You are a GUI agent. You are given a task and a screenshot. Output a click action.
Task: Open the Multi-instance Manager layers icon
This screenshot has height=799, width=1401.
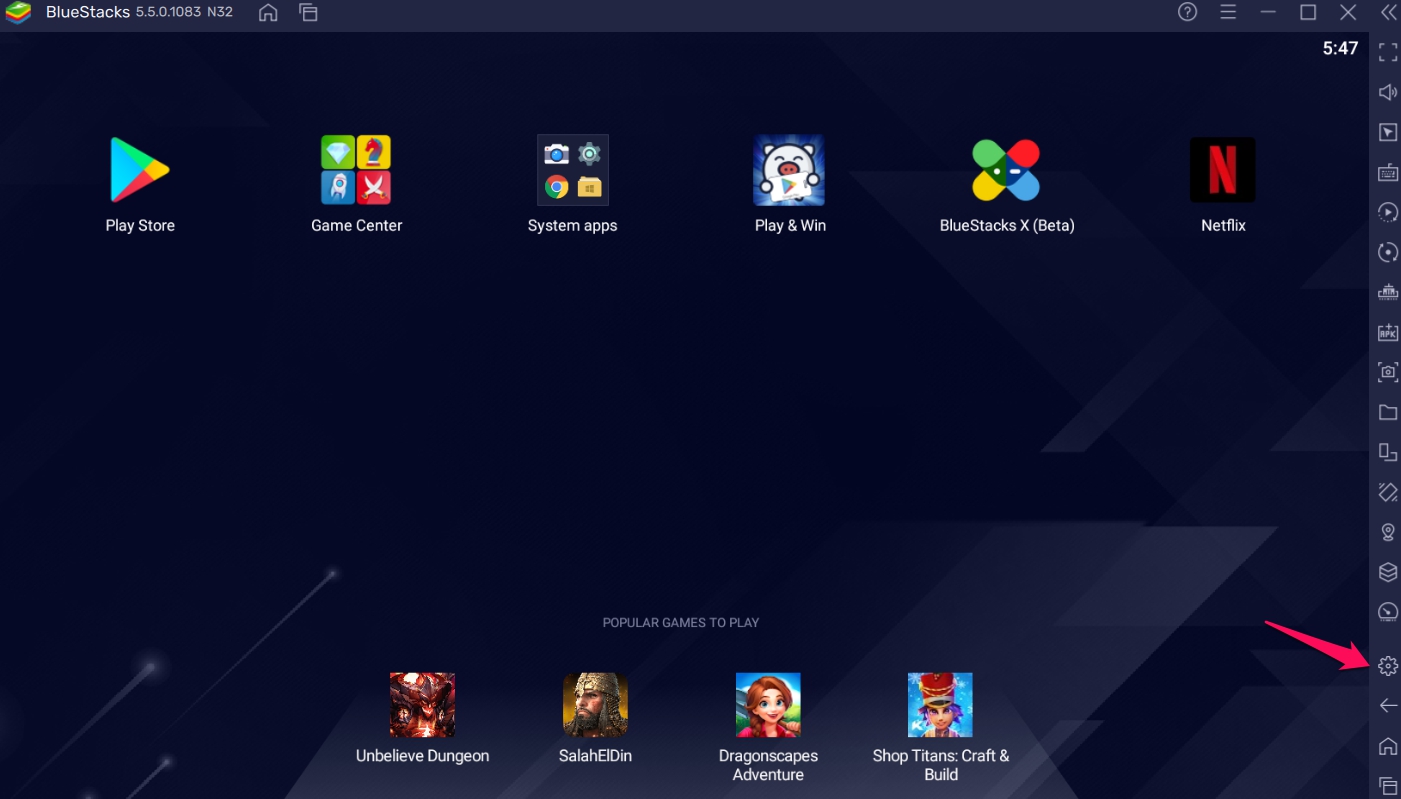[1388, 572]
